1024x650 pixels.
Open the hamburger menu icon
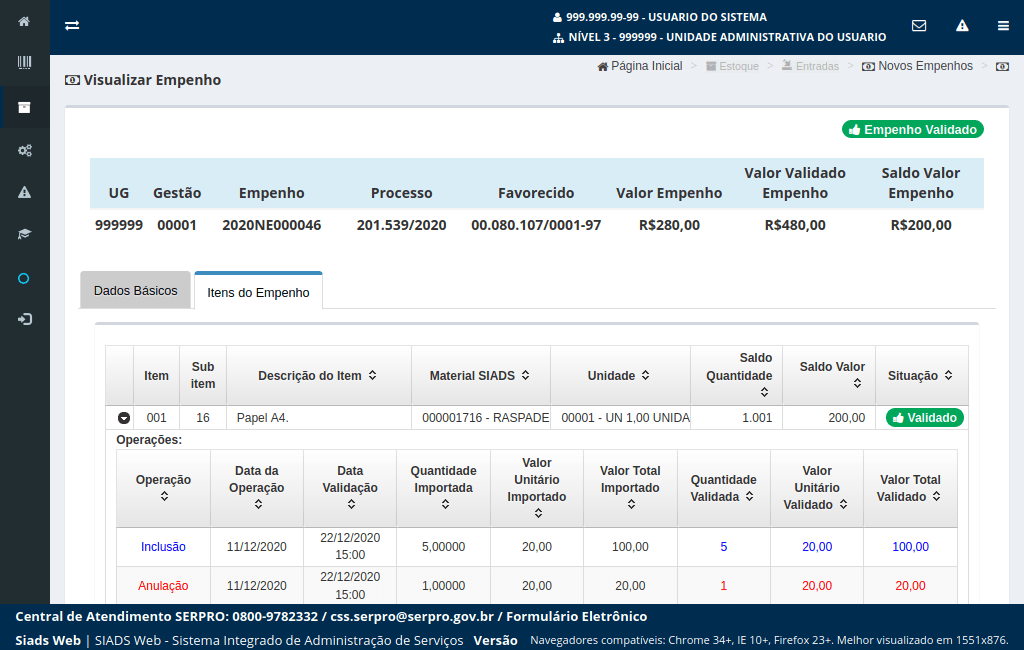coord(1003,25)
